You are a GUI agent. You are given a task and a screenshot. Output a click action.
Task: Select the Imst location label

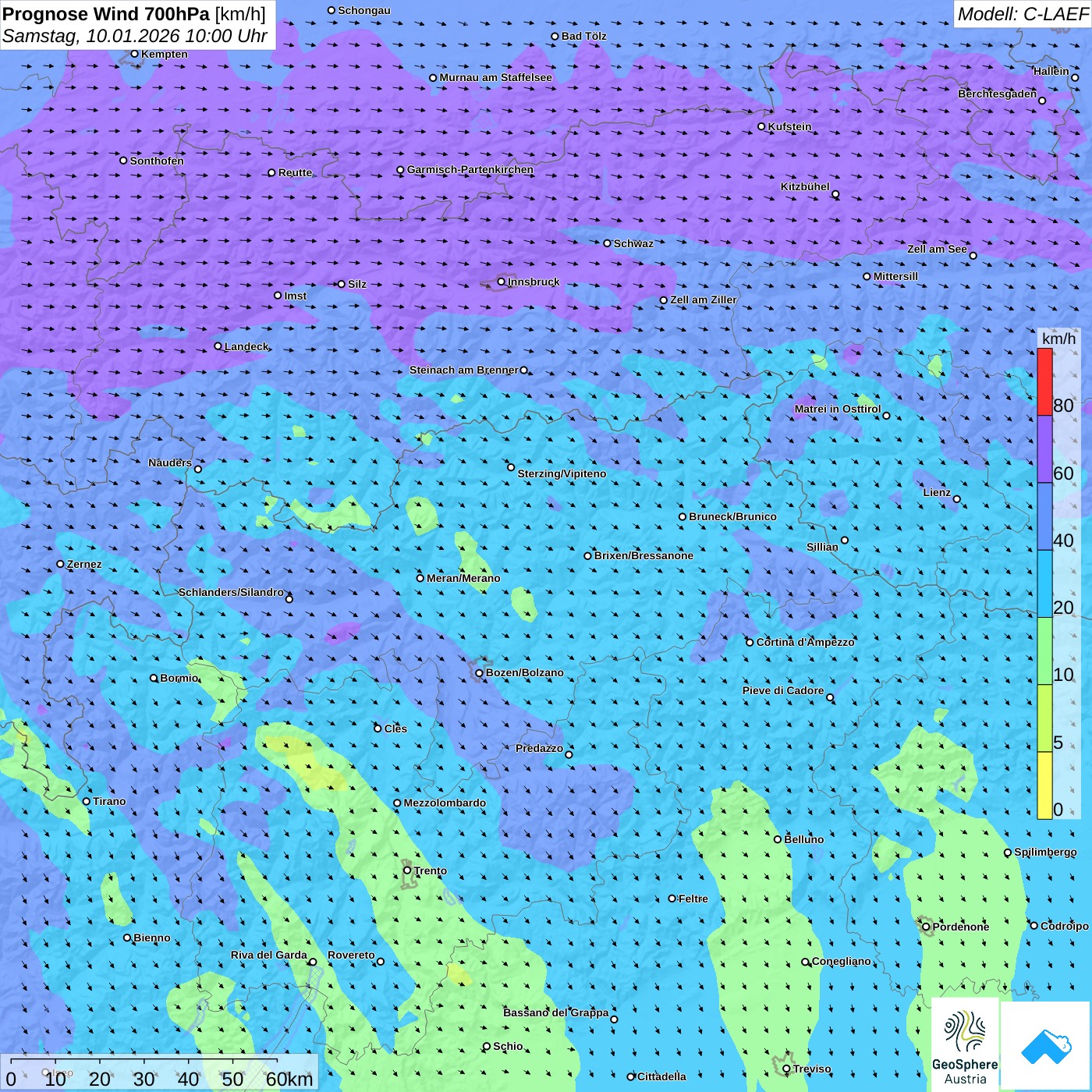(x=296, y=296)
